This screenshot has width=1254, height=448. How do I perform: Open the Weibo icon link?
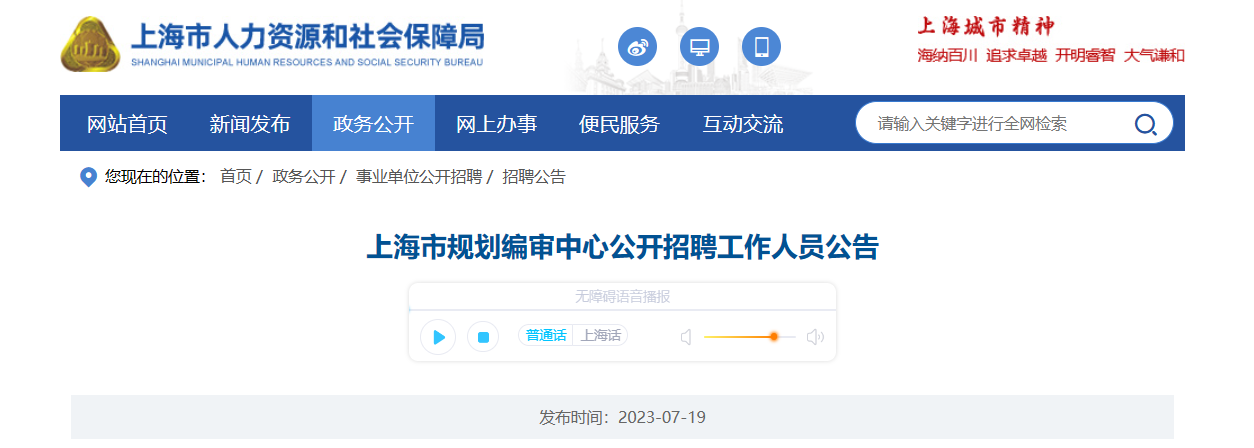(x=637, y=46)
